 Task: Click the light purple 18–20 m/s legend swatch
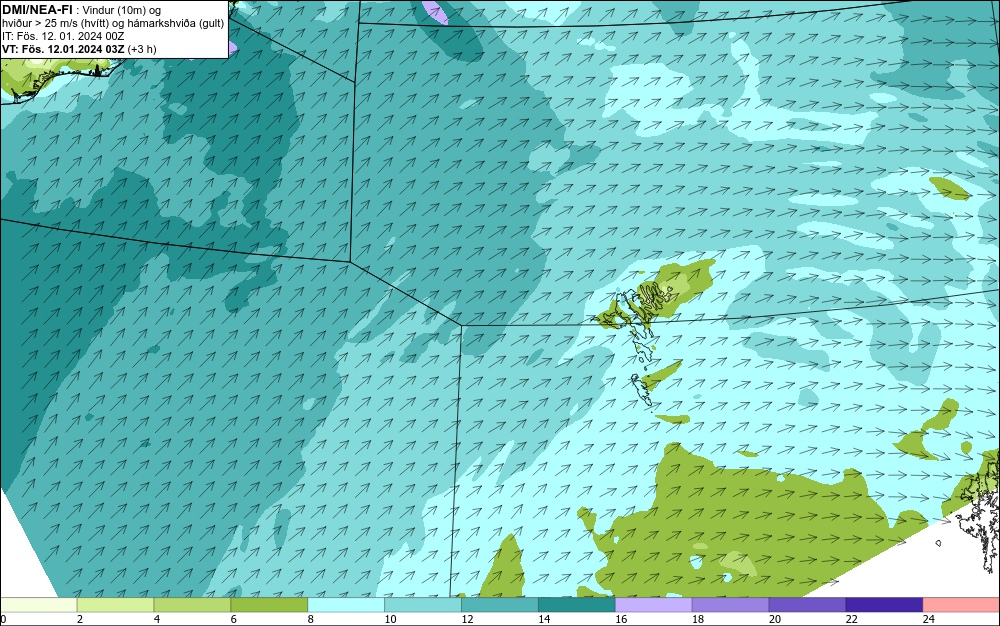point(730,604)
